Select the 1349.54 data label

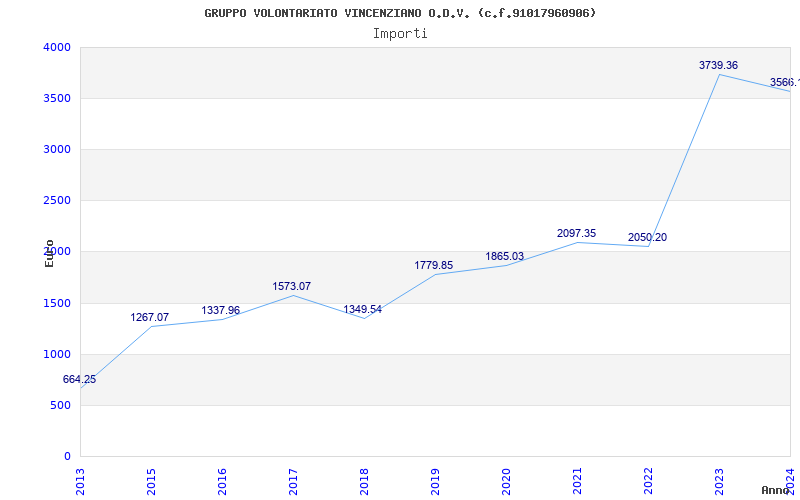362,309
